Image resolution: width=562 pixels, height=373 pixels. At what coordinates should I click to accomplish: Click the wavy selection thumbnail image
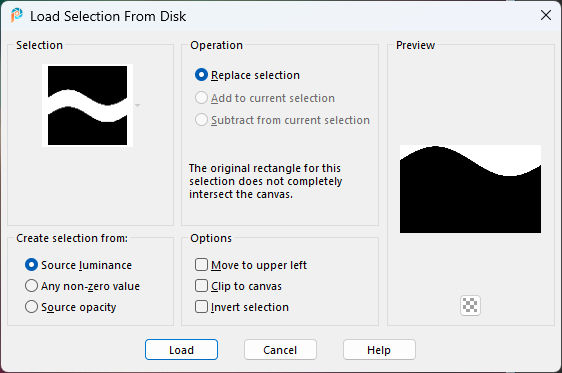click(87, 105)
